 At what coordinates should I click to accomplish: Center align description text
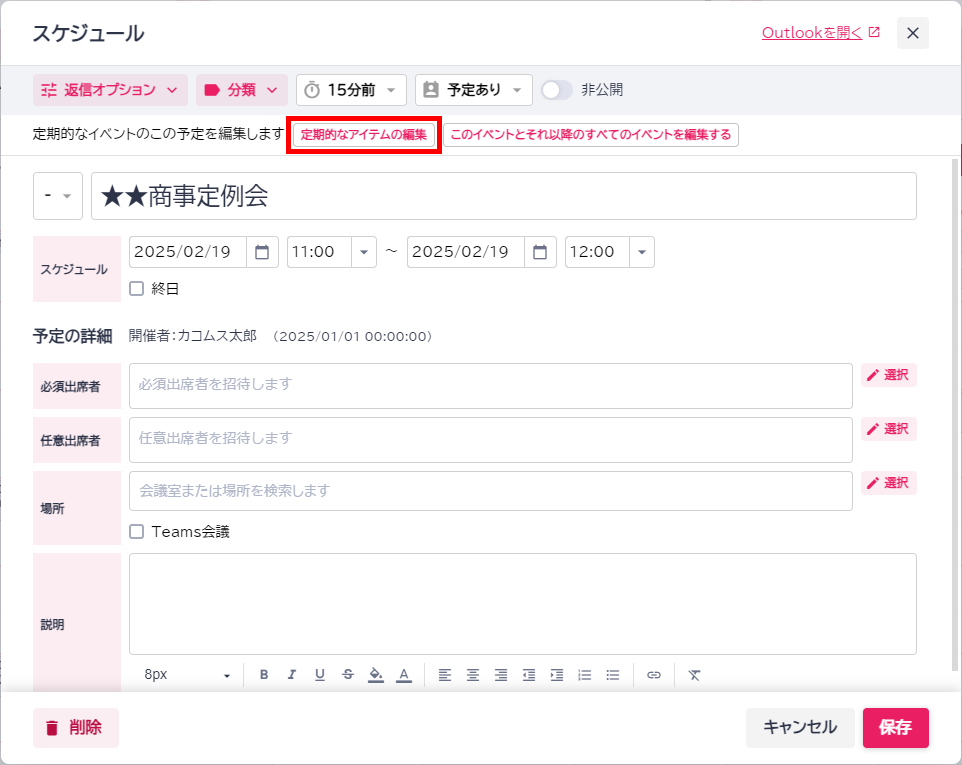473,675
